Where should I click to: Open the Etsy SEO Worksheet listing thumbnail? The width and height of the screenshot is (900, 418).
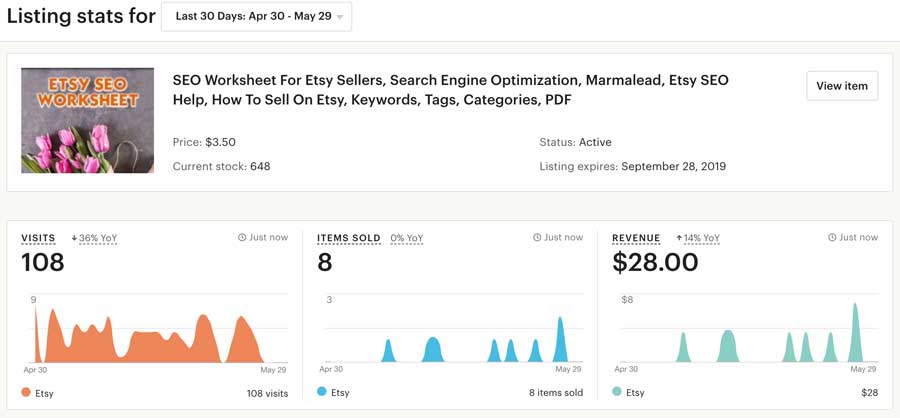click(x=87, y=121)
